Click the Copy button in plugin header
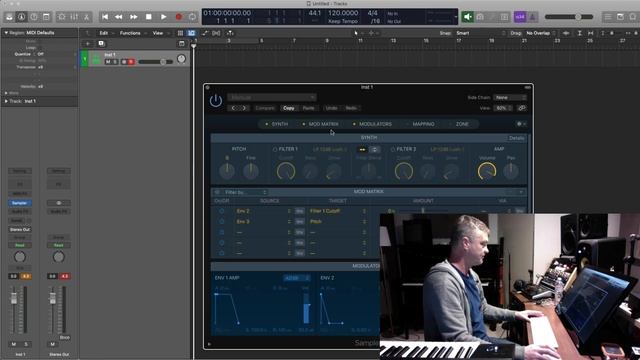Image resolution: width=640 pixels, height=360 pixels. (289, 108)
